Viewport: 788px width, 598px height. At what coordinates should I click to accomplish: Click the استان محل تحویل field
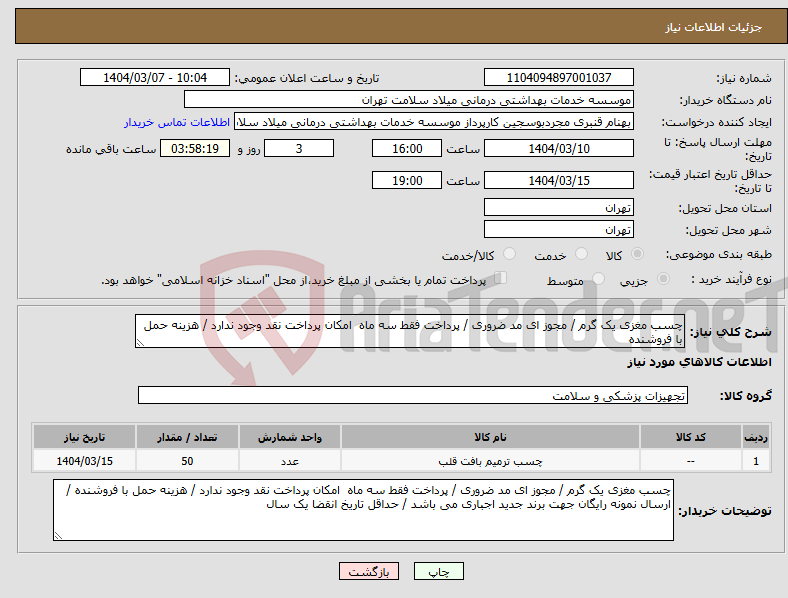tap(558, 208)
